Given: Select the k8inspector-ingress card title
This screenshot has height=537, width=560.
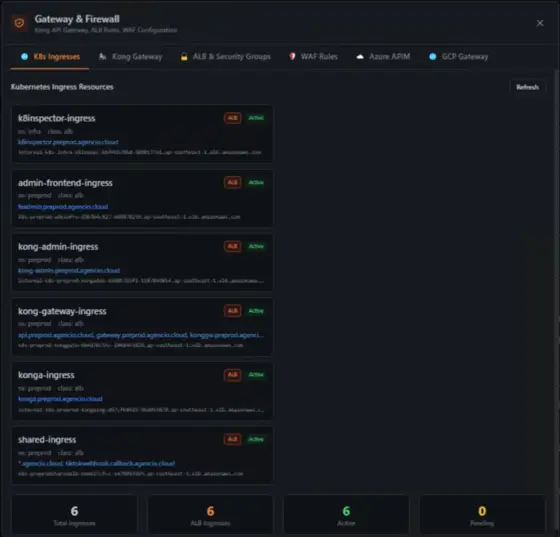Looking at the screenshot, I should 57,119.
